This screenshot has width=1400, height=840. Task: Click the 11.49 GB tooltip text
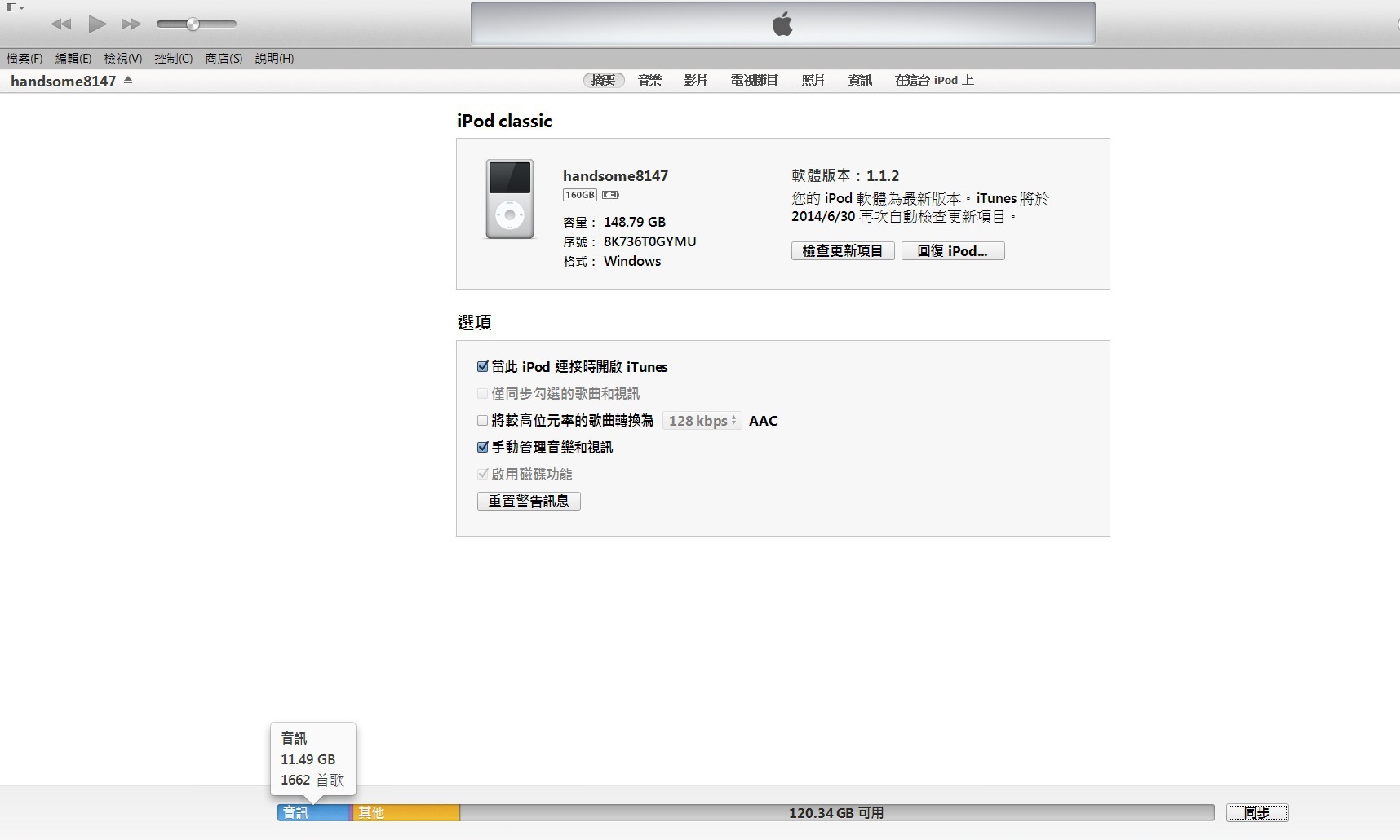click(308, 759)
